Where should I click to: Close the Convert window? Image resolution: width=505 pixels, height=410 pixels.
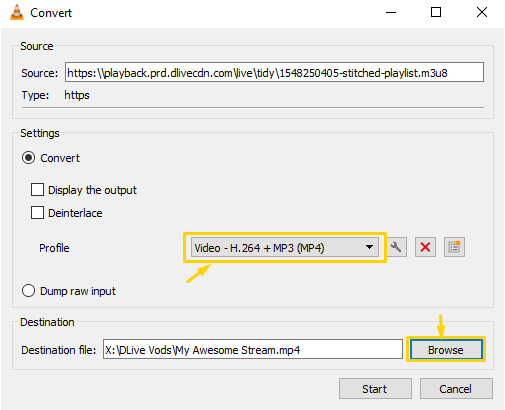482,13
